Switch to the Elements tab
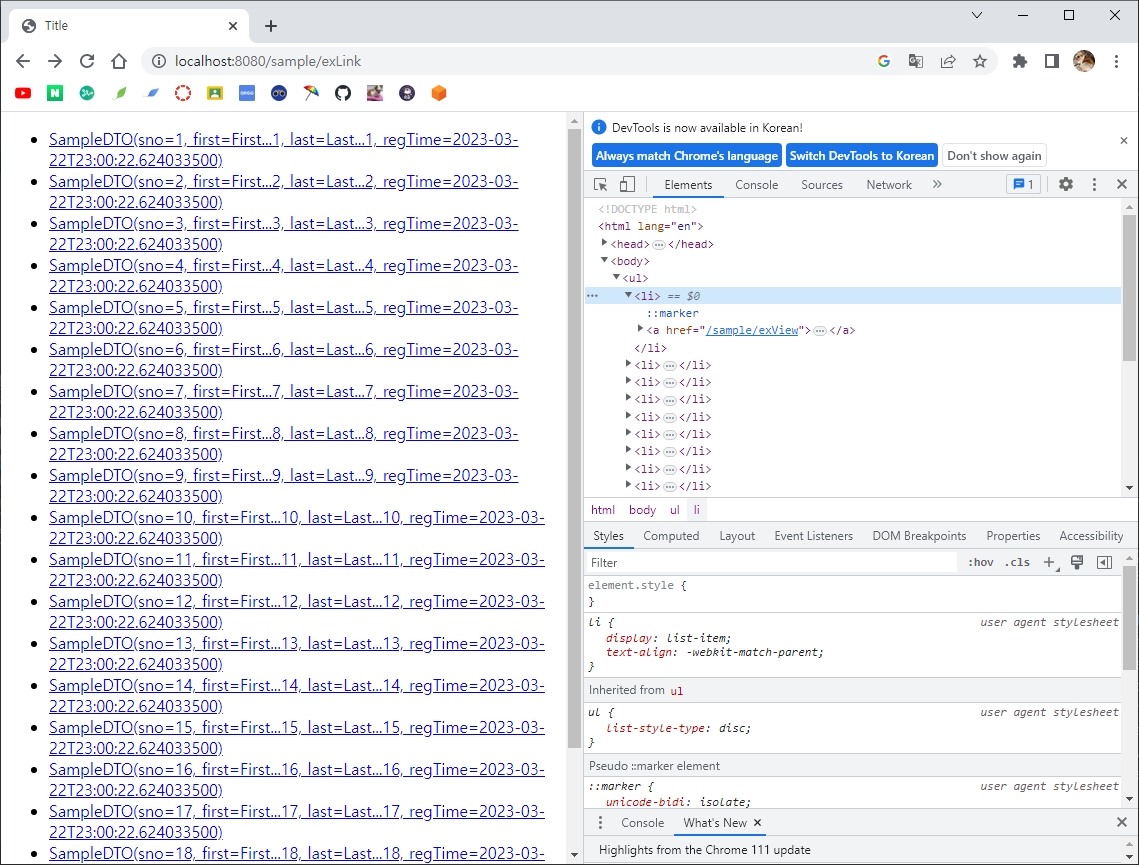The image size is (1139, 865). click(x=688, y=184)
